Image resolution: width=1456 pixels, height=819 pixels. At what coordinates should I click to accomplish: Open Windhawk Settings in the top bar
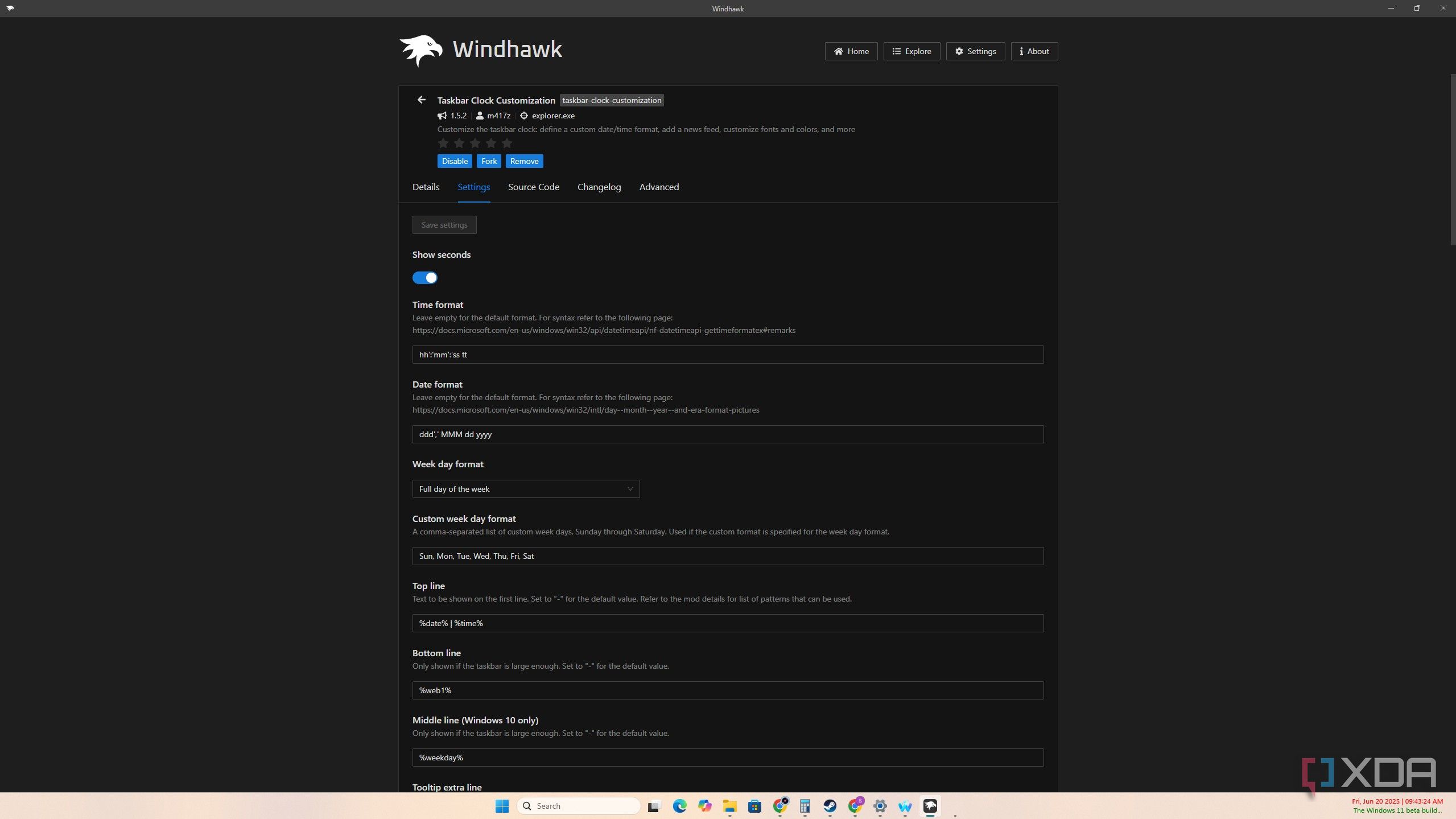(975, 51)
